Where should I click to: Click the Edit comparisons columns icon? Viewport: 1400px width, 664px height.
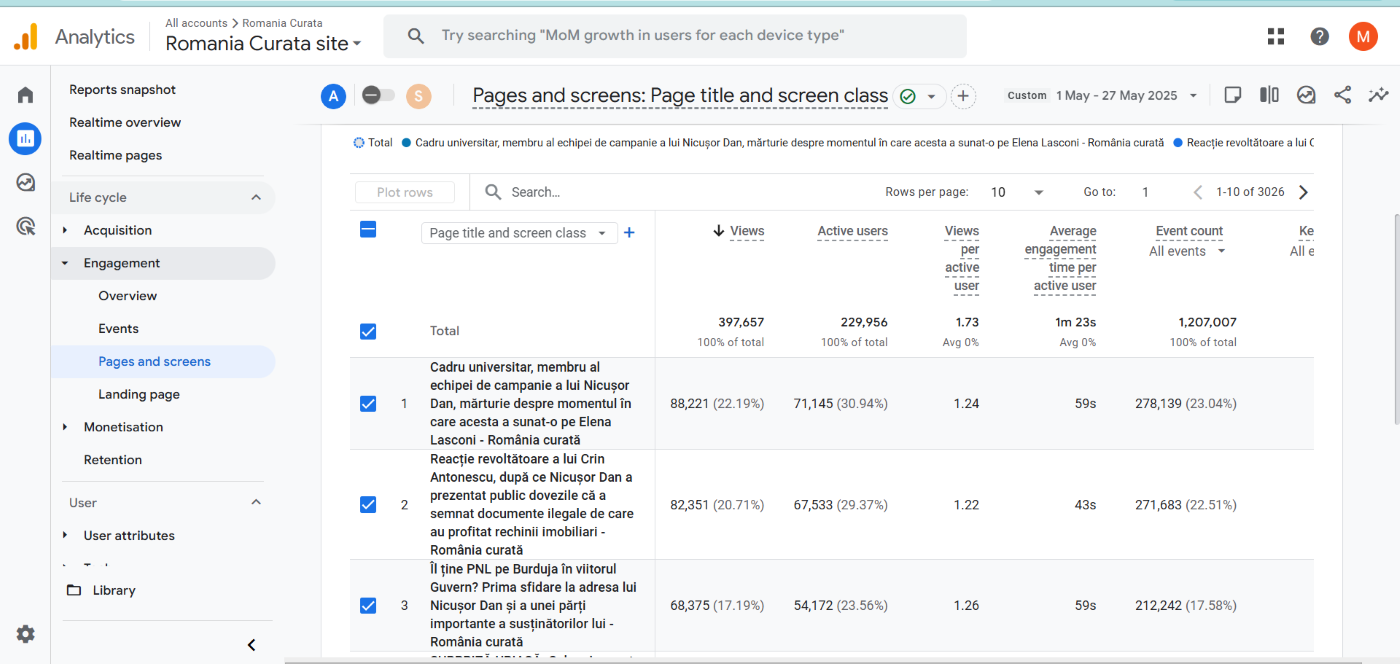(x=1269, y=95)
